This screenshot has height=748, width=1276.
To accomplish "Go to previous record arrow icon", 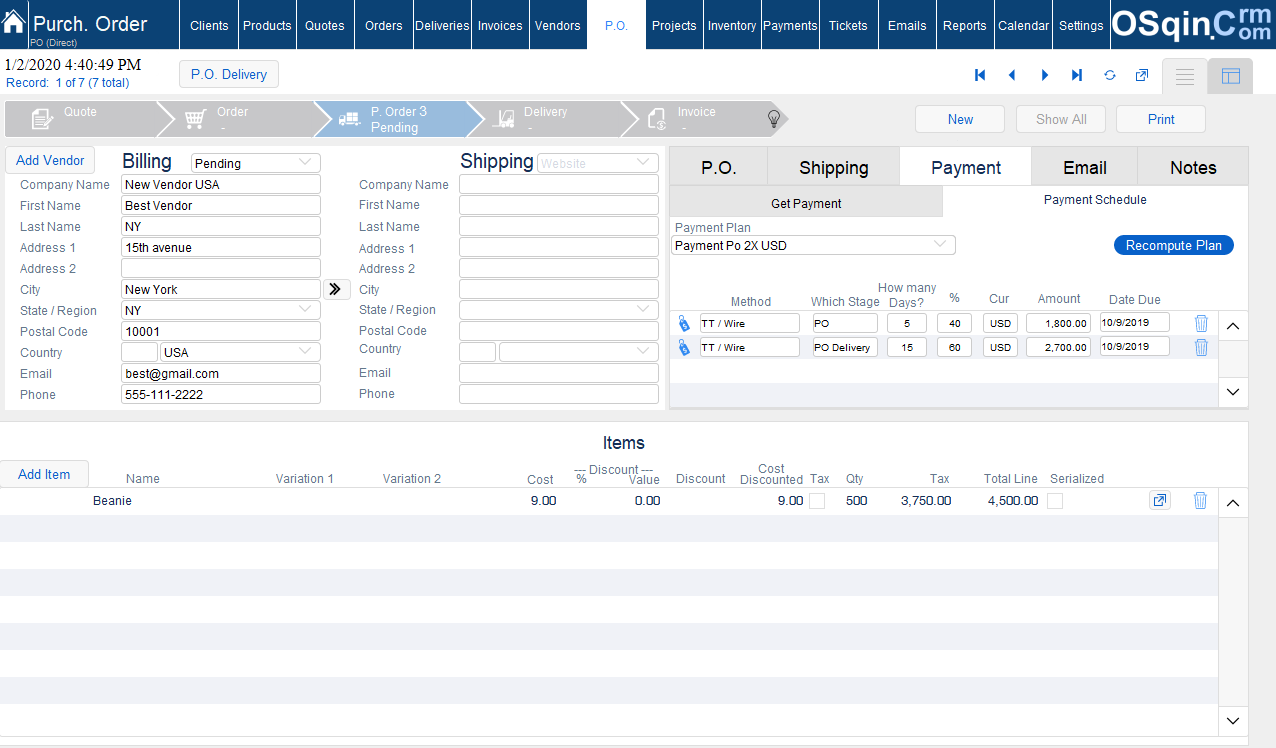I will click(1012, 75).
